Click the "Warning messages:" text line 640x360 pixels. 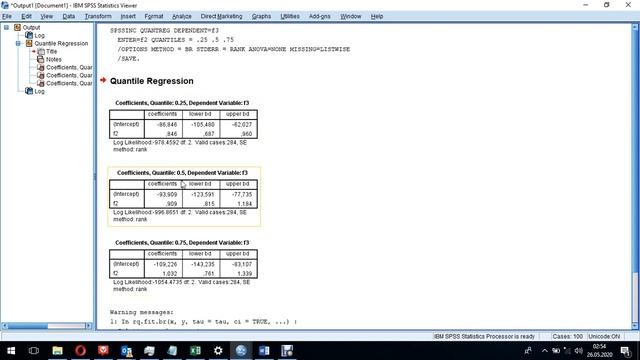(x=142, y=312)
